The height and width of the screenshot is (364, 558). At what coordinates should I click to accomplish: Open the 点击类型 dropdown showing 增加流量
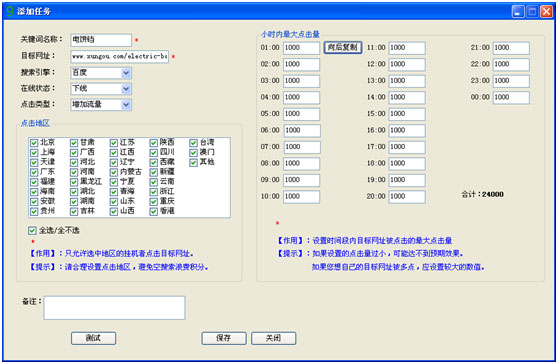coord(101,105)
